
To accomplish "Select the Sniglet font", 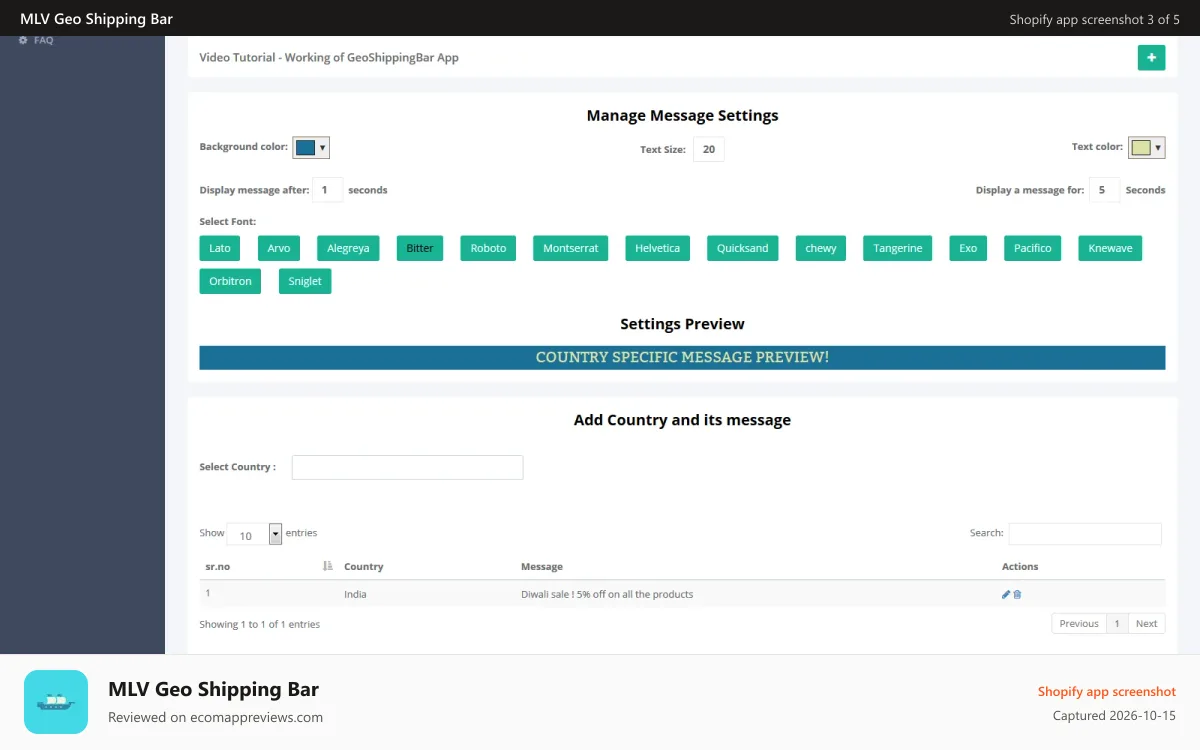I will (305, 281).
